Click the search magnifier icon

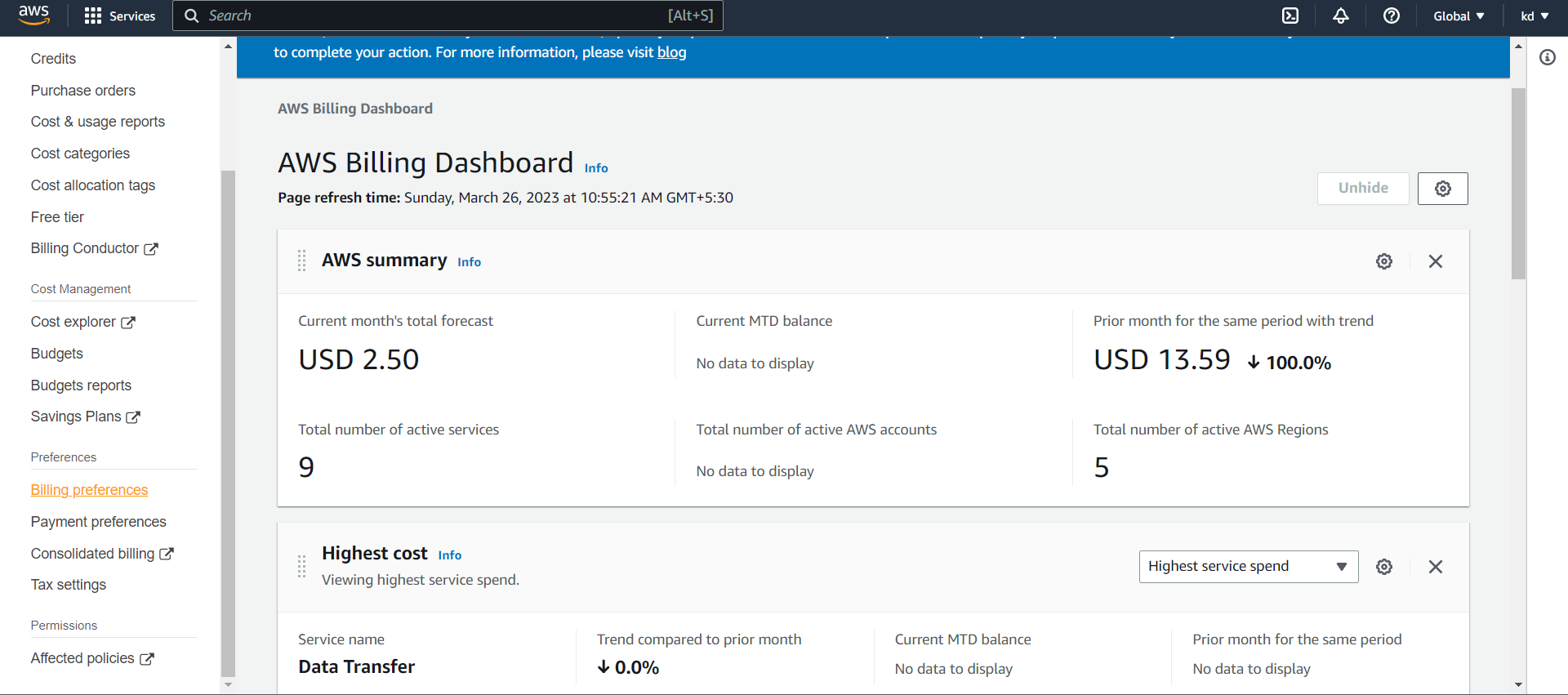[x=191, y=16]
